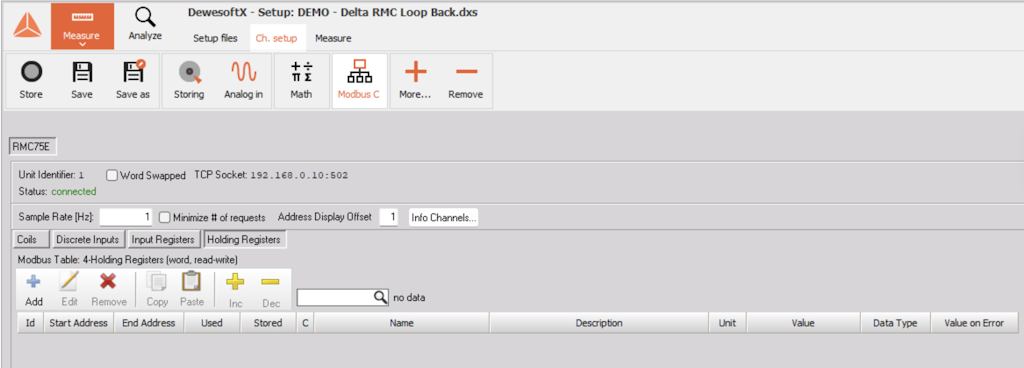Click the Stored column header
The width and height of the screenshot is (1024, 368).
tap(268, 323)
